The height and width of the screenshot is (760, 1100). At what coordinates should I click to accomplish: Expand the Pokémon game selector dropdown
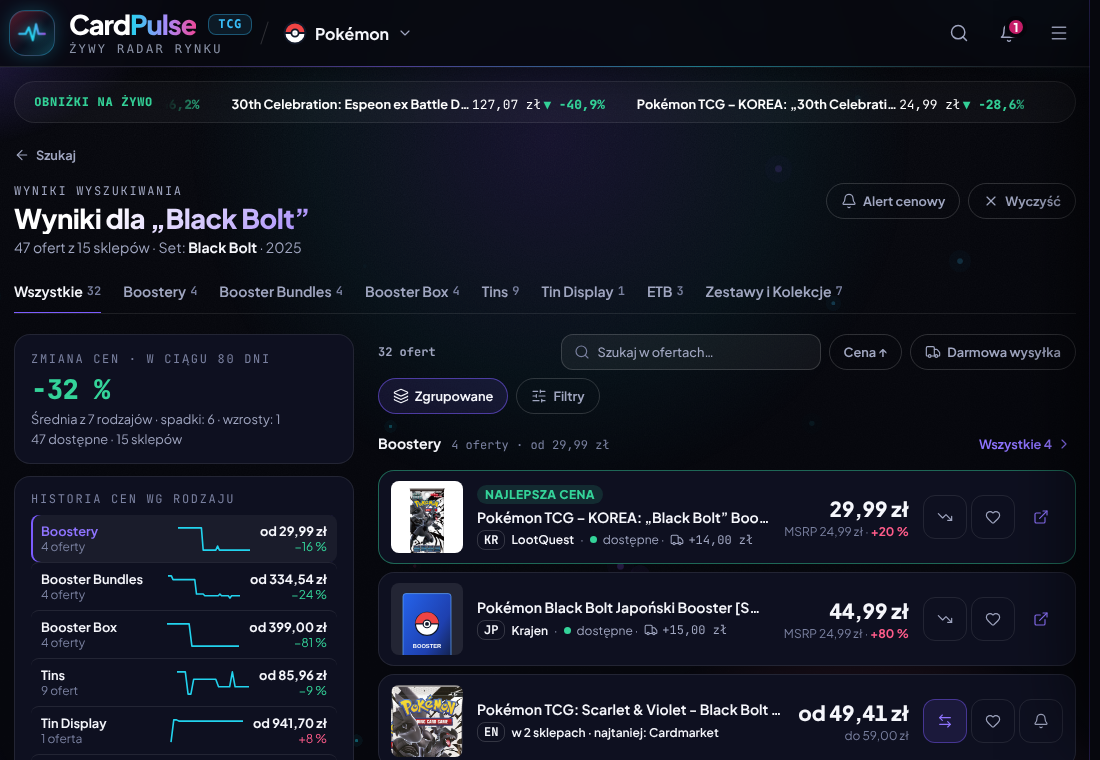pyautogui.click(x=348, y=34)
